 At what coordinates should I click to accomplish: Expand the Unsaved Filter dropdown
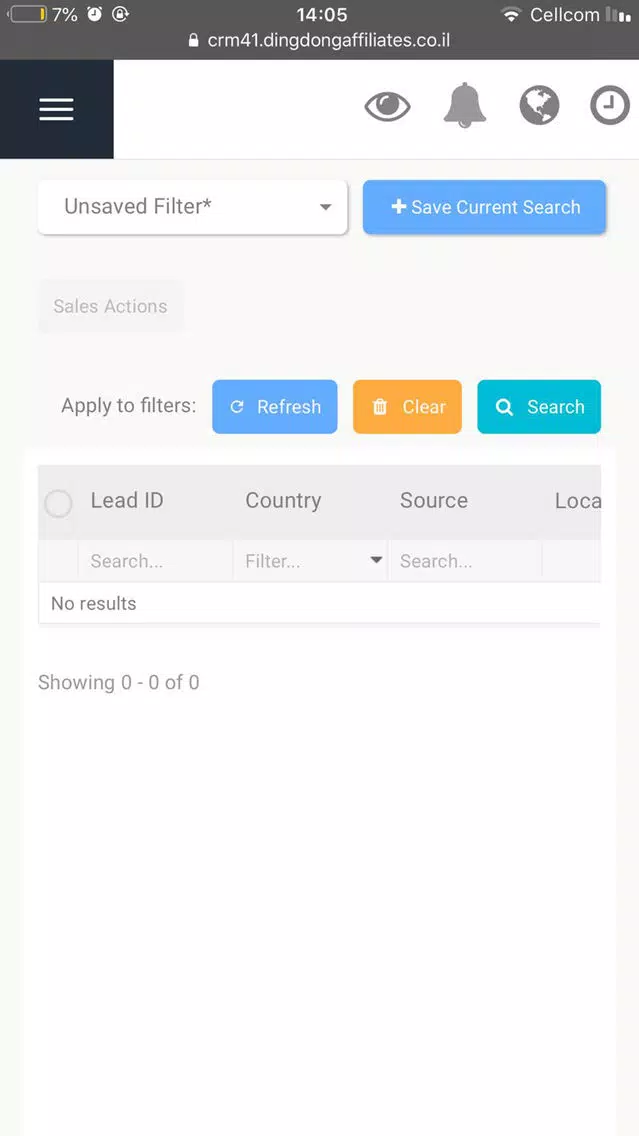click(x=325, y=207)
